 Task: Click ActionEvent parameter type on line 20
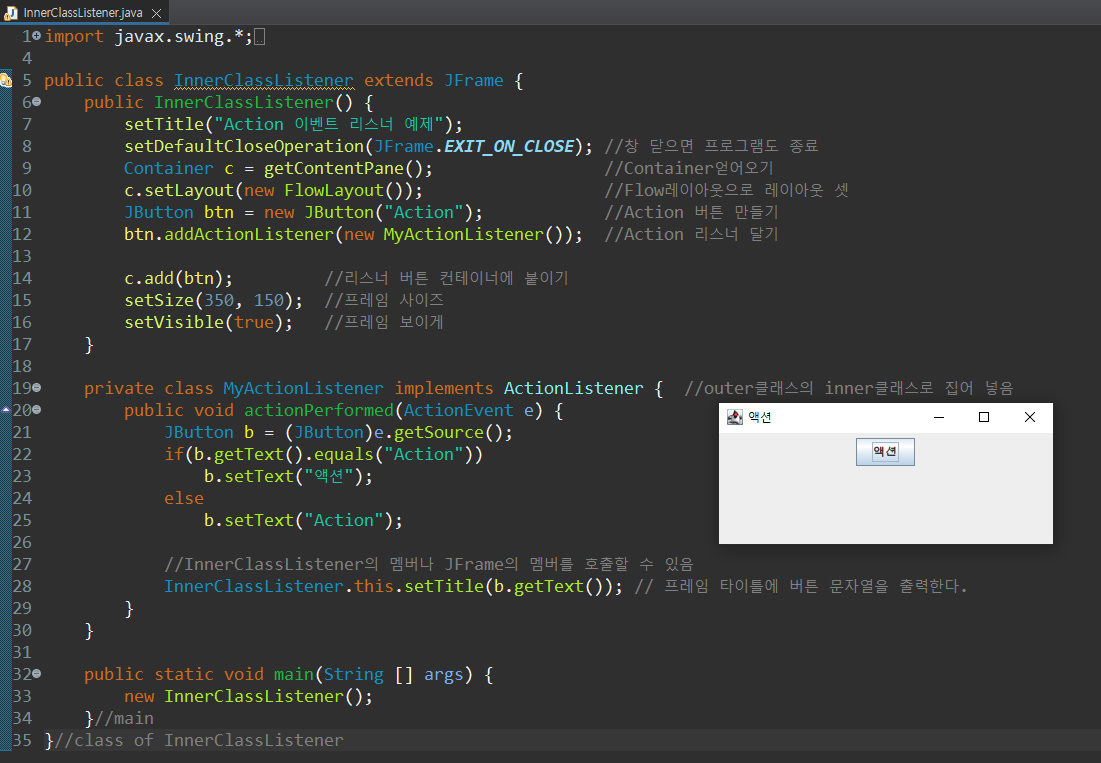pos(459,411)
